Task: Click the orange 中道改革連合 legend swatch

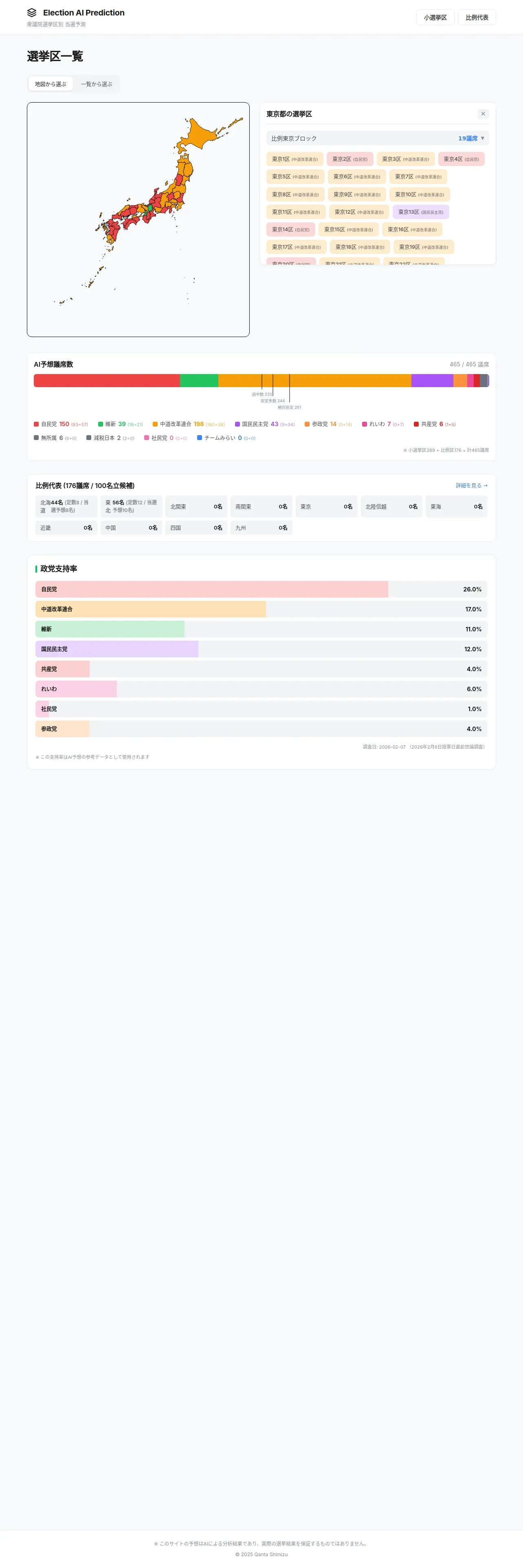Action: pos(155,424)
